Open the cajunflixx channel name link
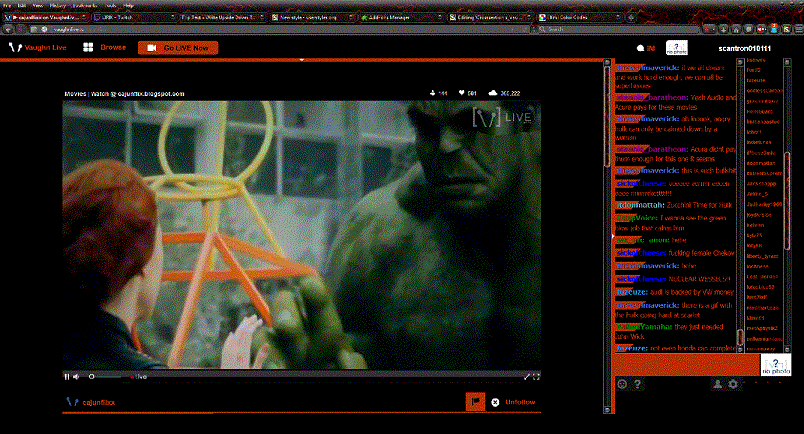 pyautogui.click(x=98, y=402)
